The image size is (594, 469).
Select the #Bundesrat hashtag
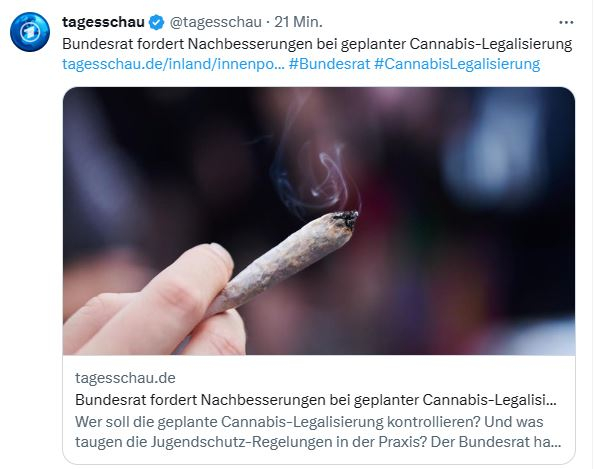click(x=329, y=64)
